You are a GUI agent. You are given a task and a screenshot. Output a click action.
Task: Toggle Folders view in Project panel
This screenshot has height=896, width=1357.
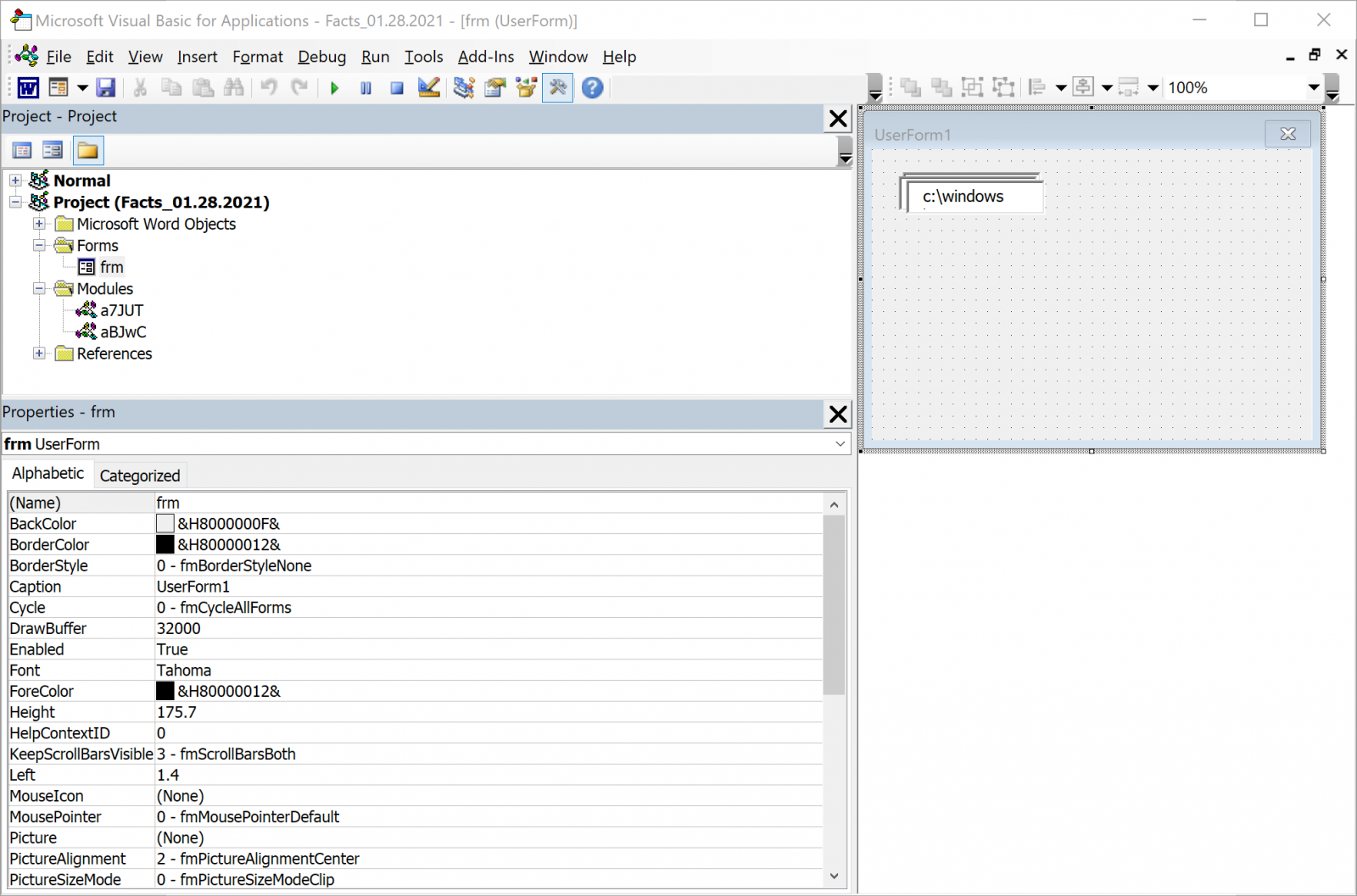tap(87, 151)
